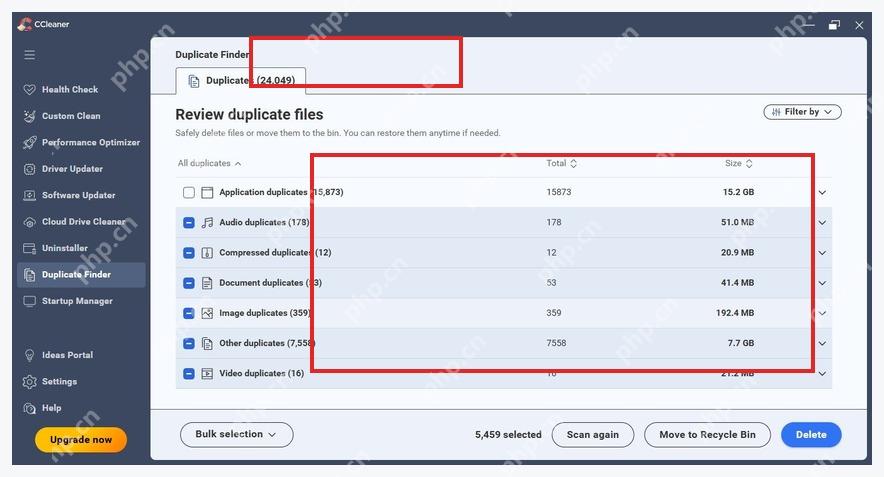Image resolution: width=884 pixels, height=477 pixels.
Task: Click the Performance Optimizer rocket icon
Action: [x=29, y=143]
